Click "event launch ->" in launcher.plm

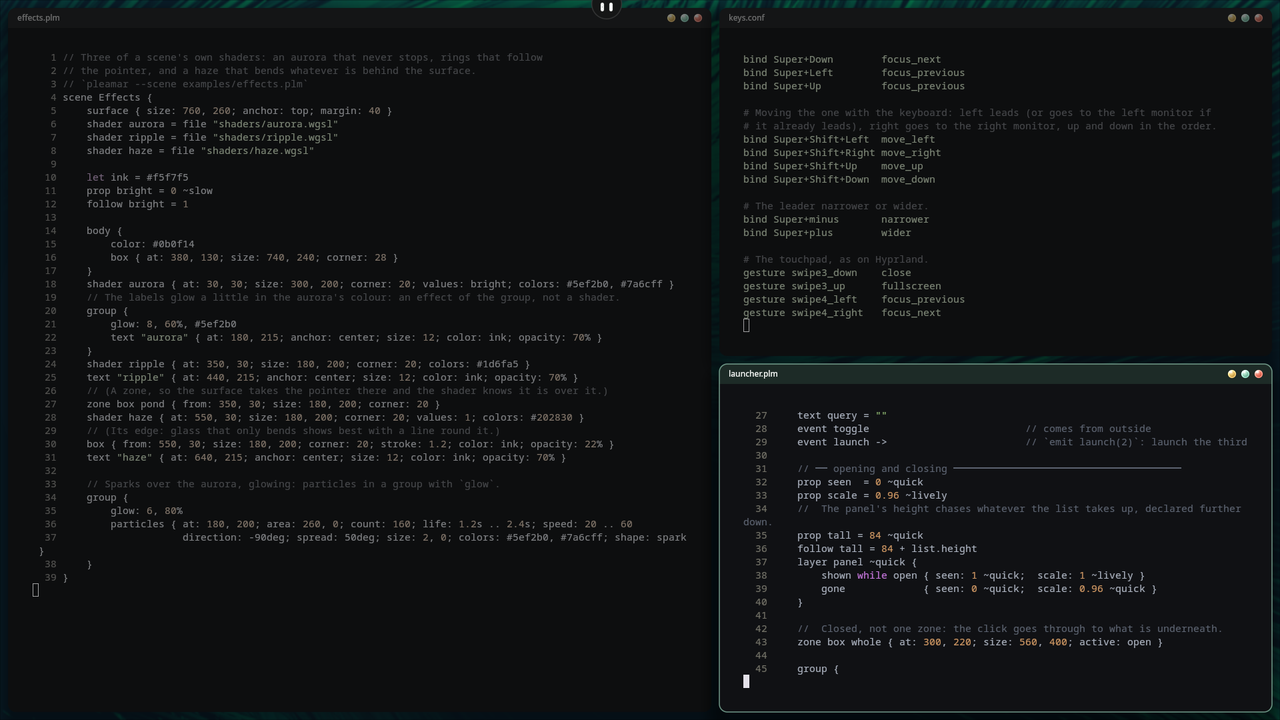tap(842, 442)
